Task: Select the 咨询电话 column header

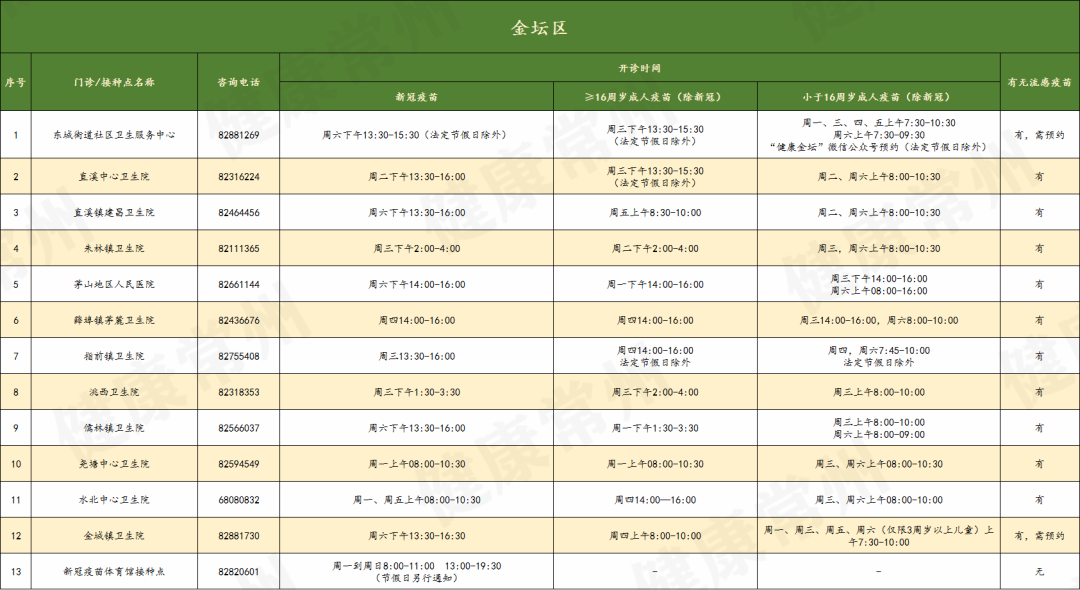Action: click(239, 82)
